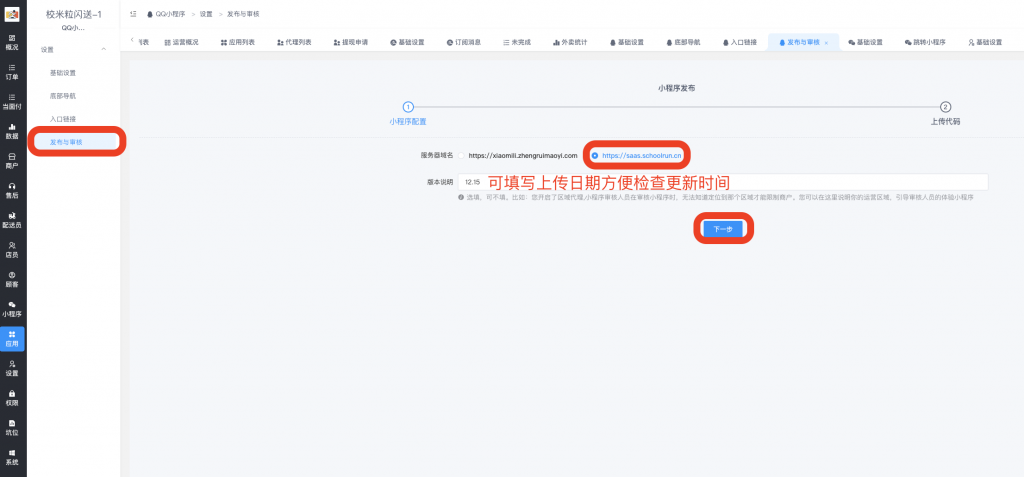Open 商户 in the dark sidebar
Image resolution: width=1024 pixels, height=477 pixels.
coord(12,161)
